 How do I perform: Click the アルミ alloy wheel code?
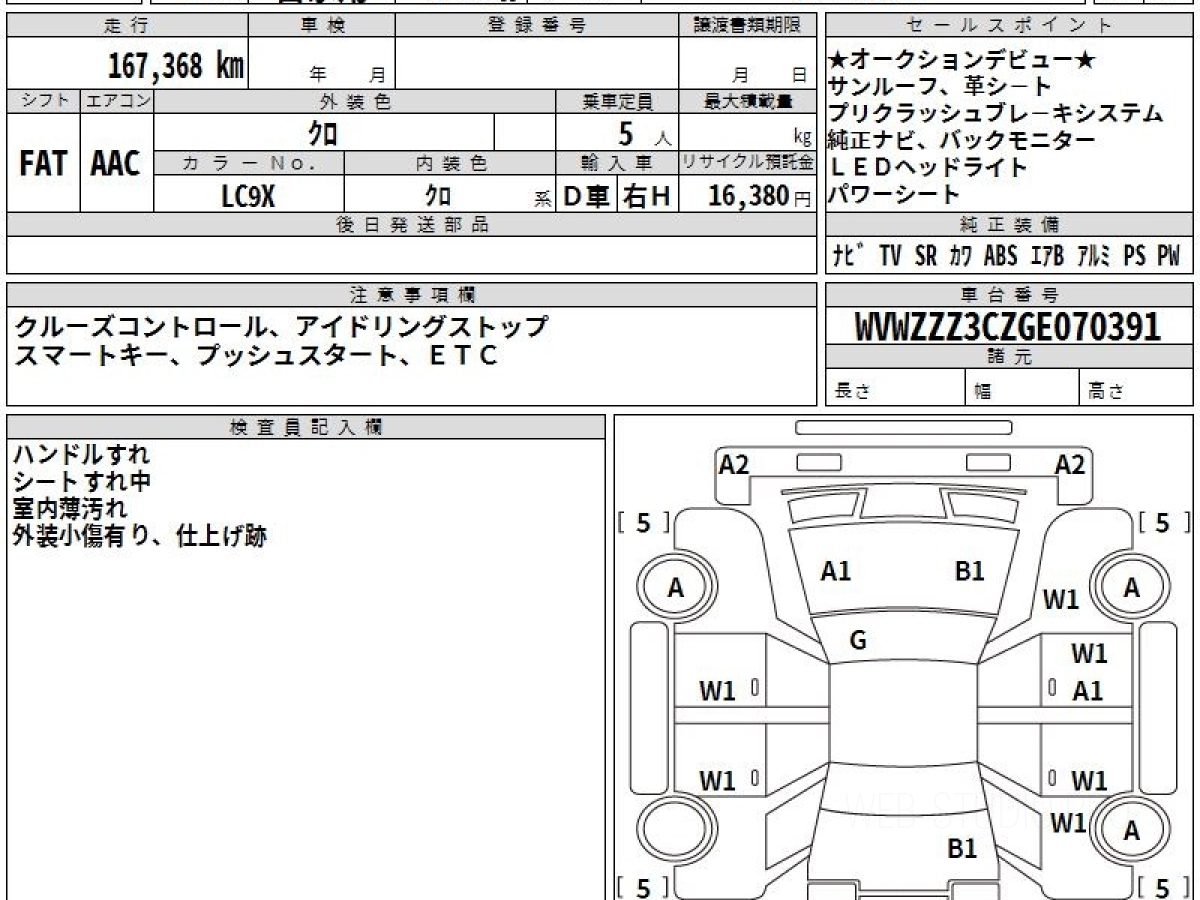pos(1094,256)
